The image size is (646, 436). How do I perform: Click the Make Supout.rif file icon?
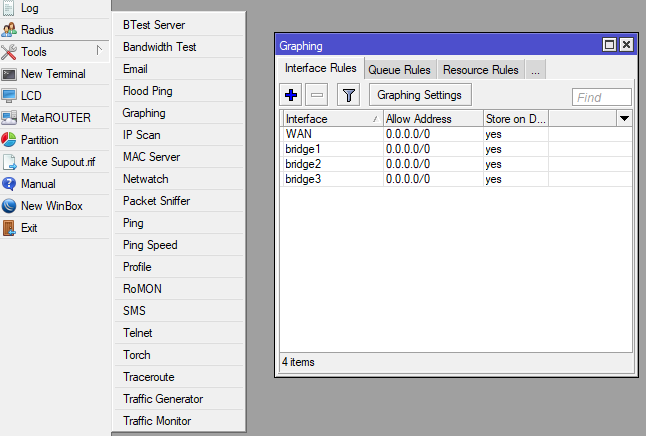tap(10, 162)
